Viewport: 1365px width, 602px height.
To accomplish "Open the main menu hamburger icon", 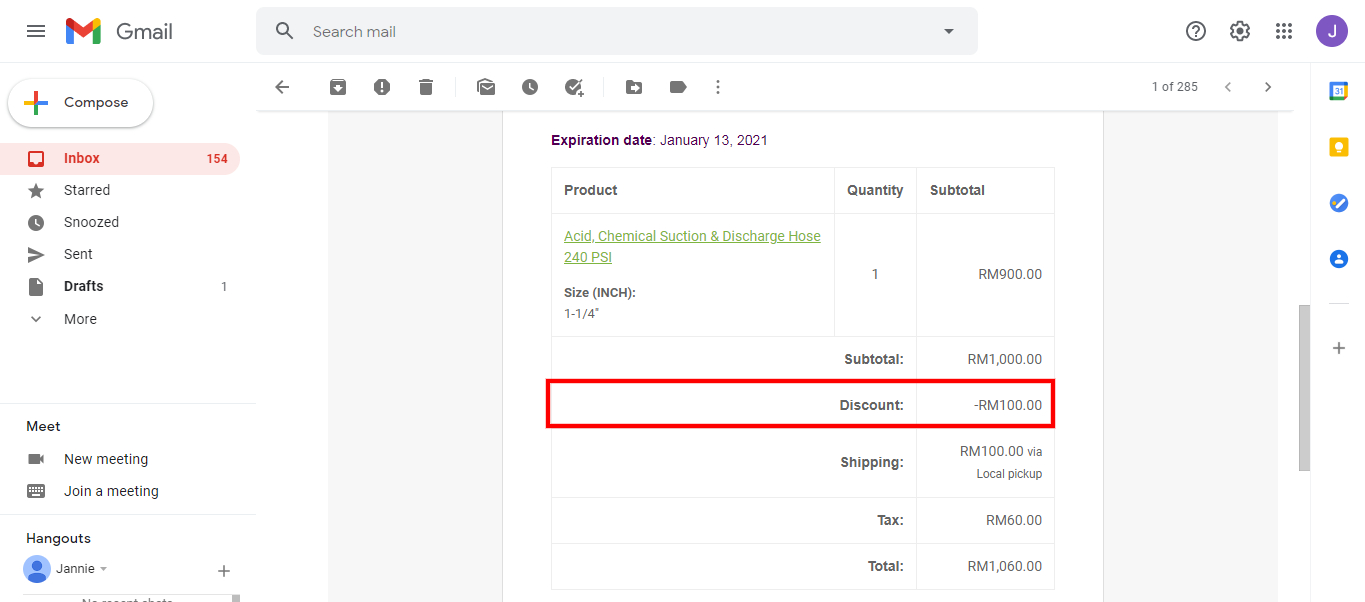I will pyautogui.click(x=36, y=31).
